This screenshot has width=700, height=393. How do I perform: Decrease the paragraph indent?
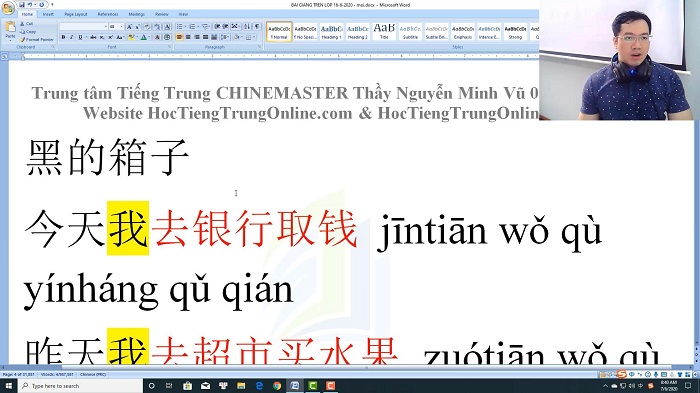point(217,26)
